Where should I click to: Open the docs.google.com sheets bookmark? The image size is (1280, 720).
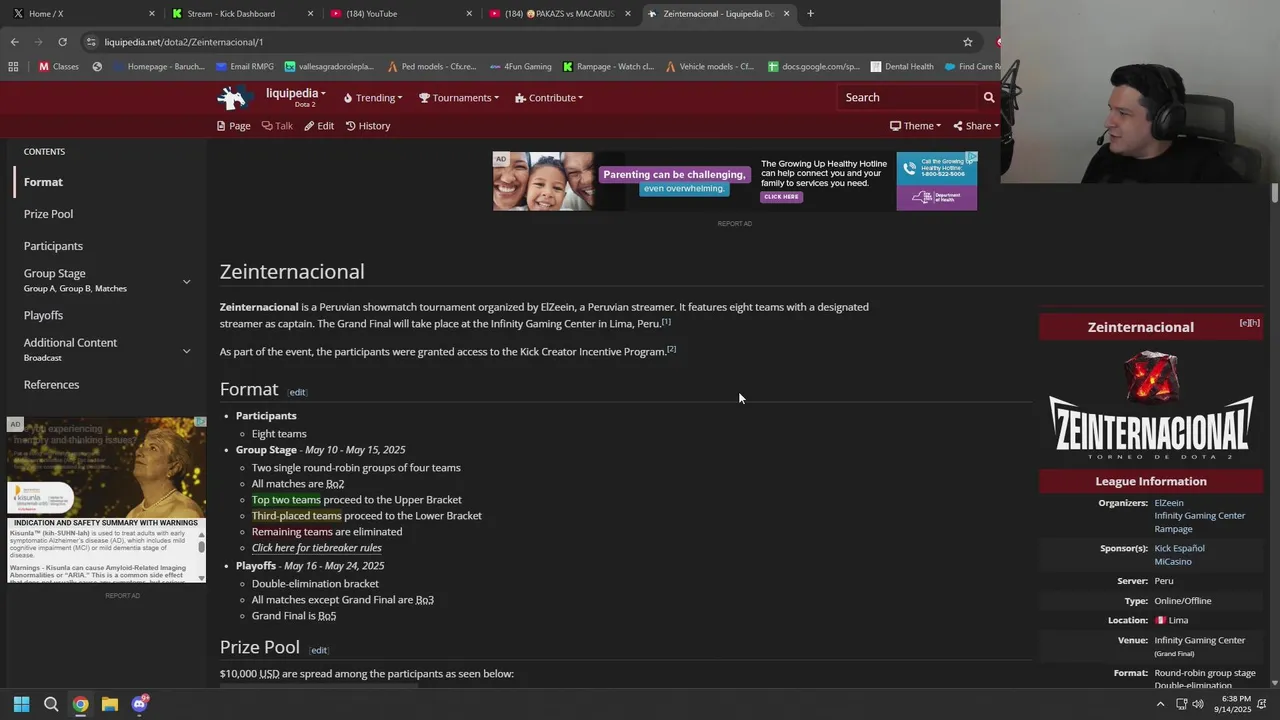click(813, 67)
